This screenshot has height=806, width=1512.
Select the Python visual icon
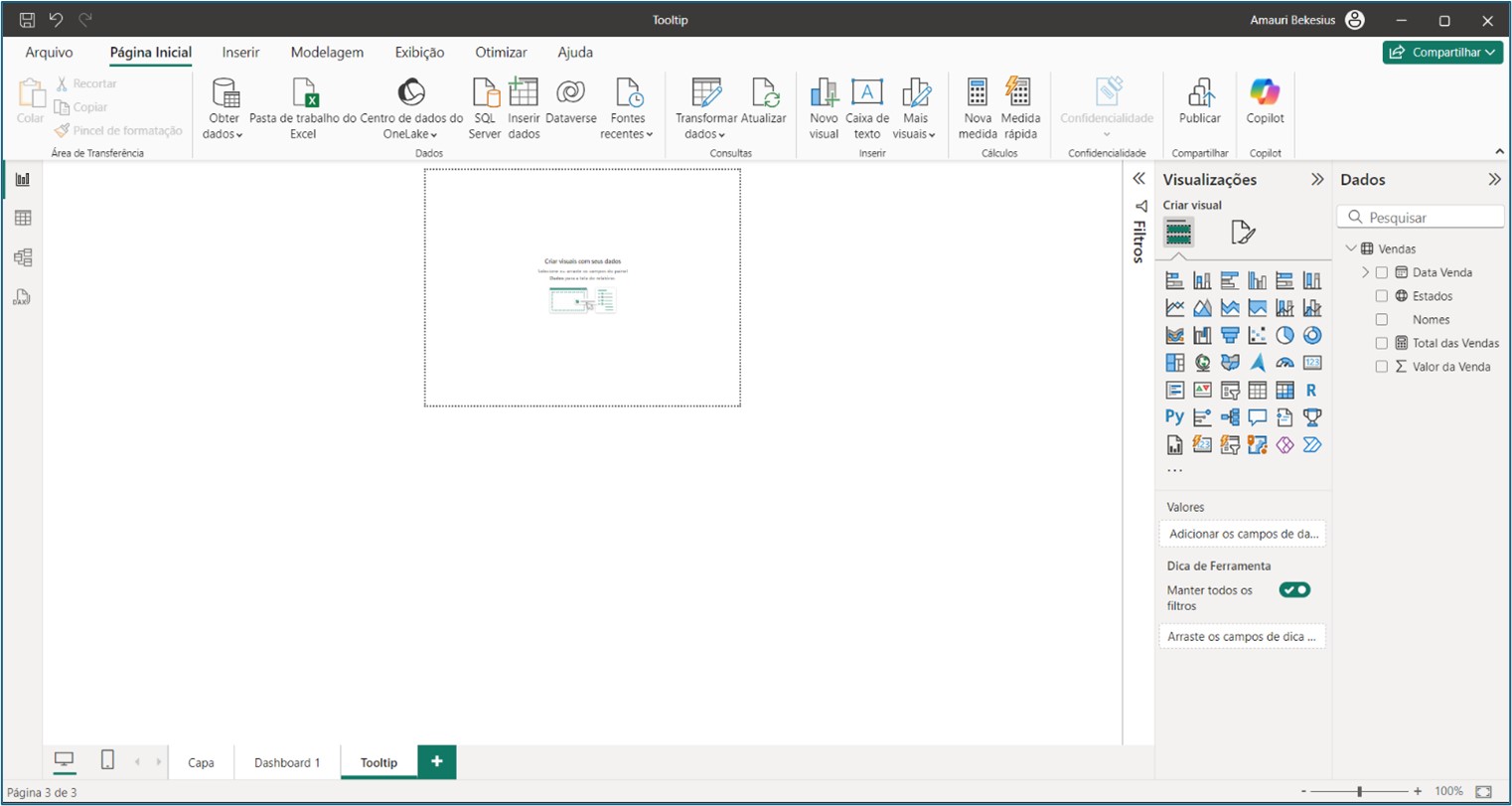pyautogui.click(x=1174, y=417)
